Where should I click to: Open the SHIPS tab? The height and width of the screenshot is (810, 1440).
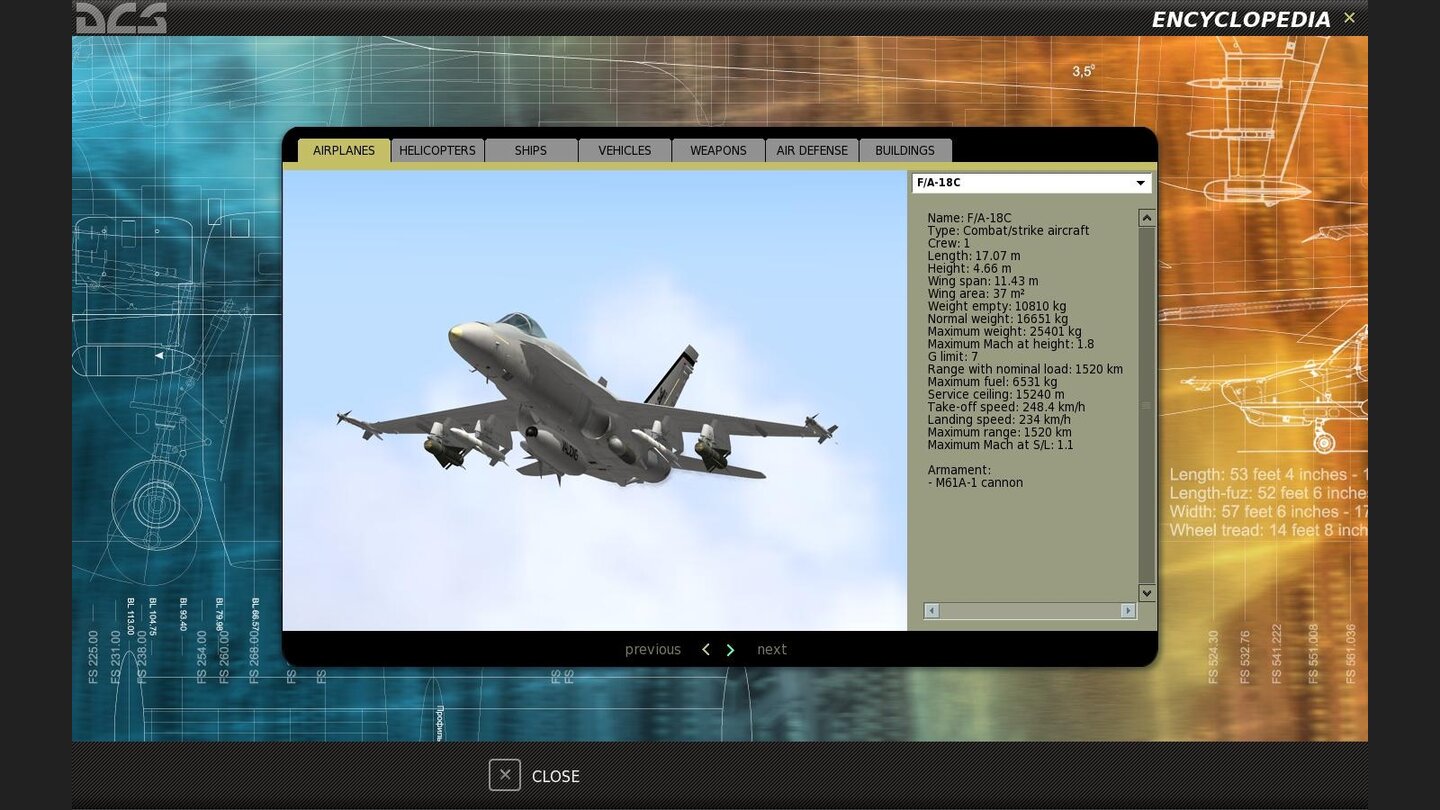(x=531, y=150)
